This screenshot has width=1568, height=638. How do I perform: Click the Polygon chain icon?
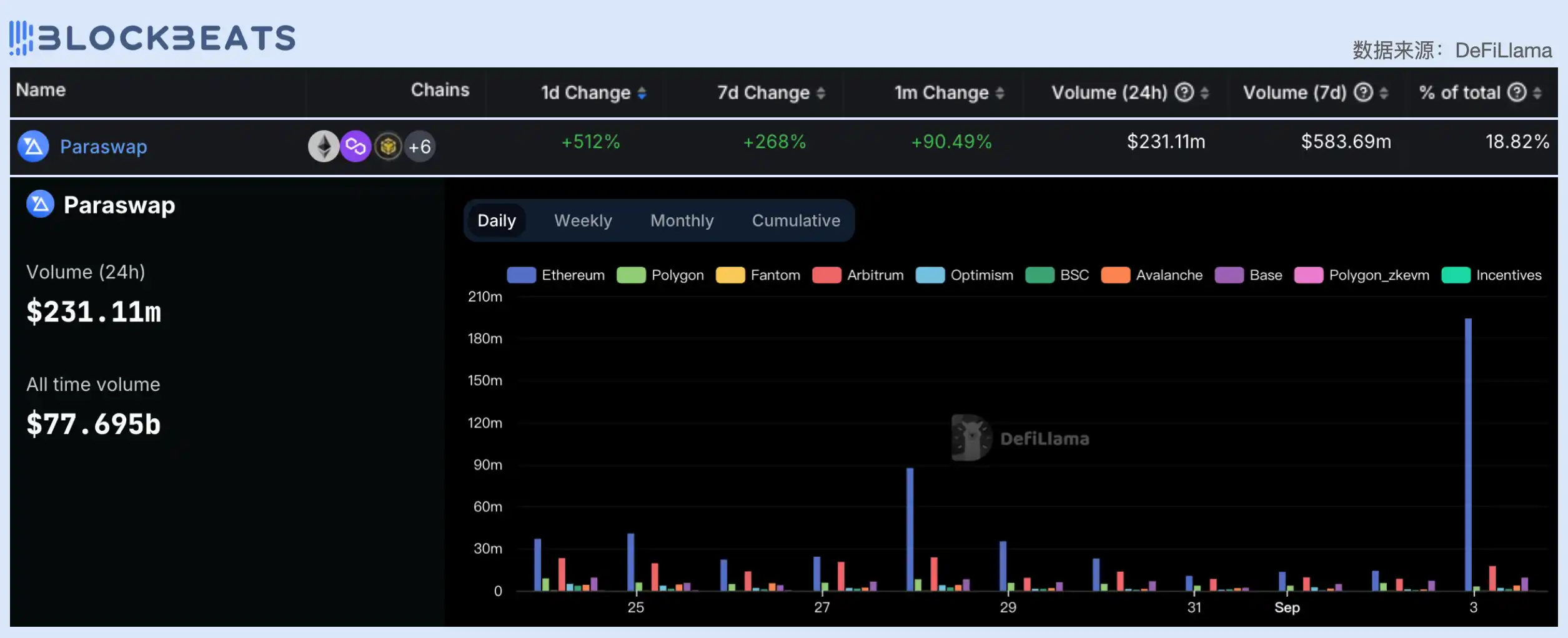click(x=355, y=147)
